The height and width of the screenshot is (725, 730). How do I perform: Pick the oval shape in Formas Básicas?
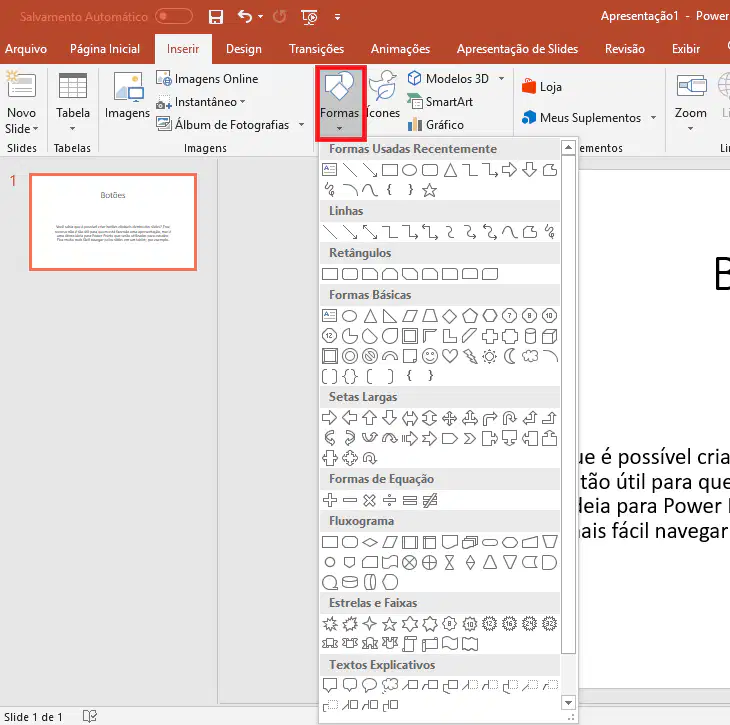pos(350,316)
